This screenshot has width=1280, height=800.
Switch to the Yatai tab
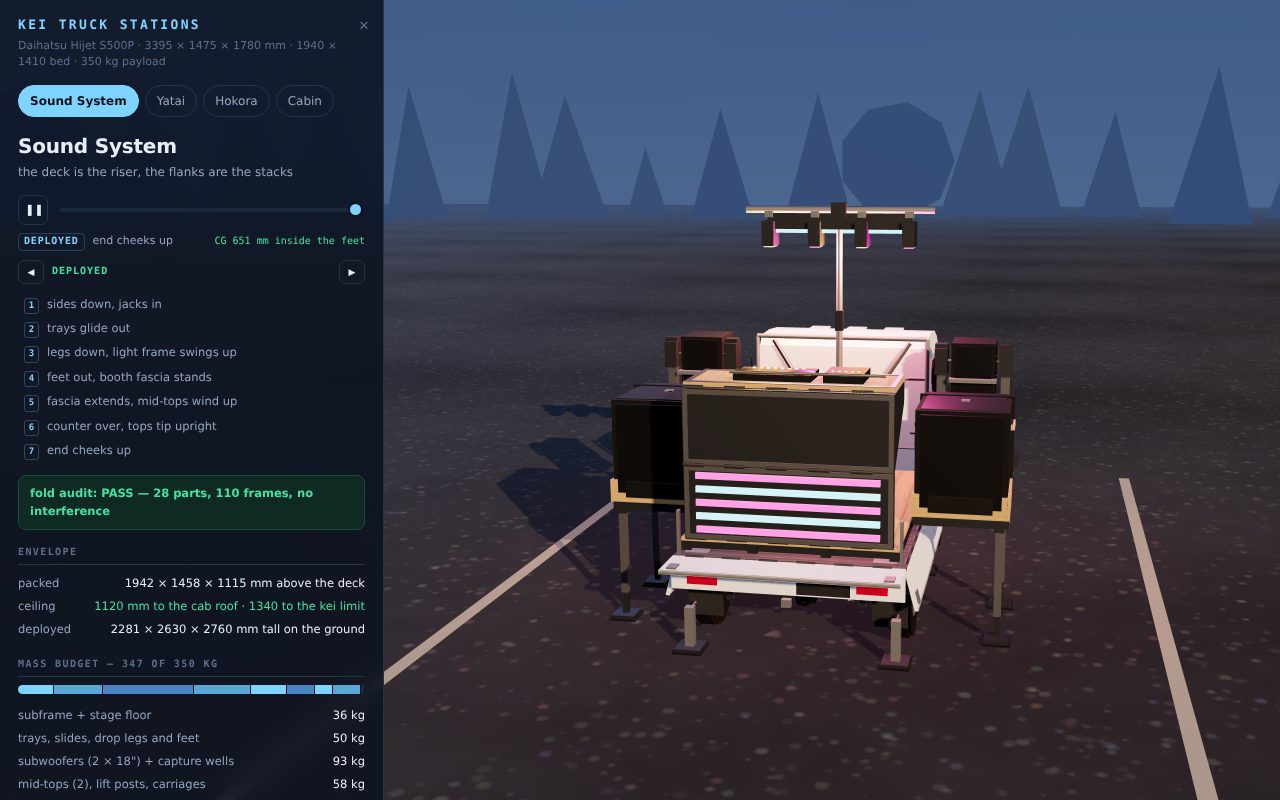point(171,101)
